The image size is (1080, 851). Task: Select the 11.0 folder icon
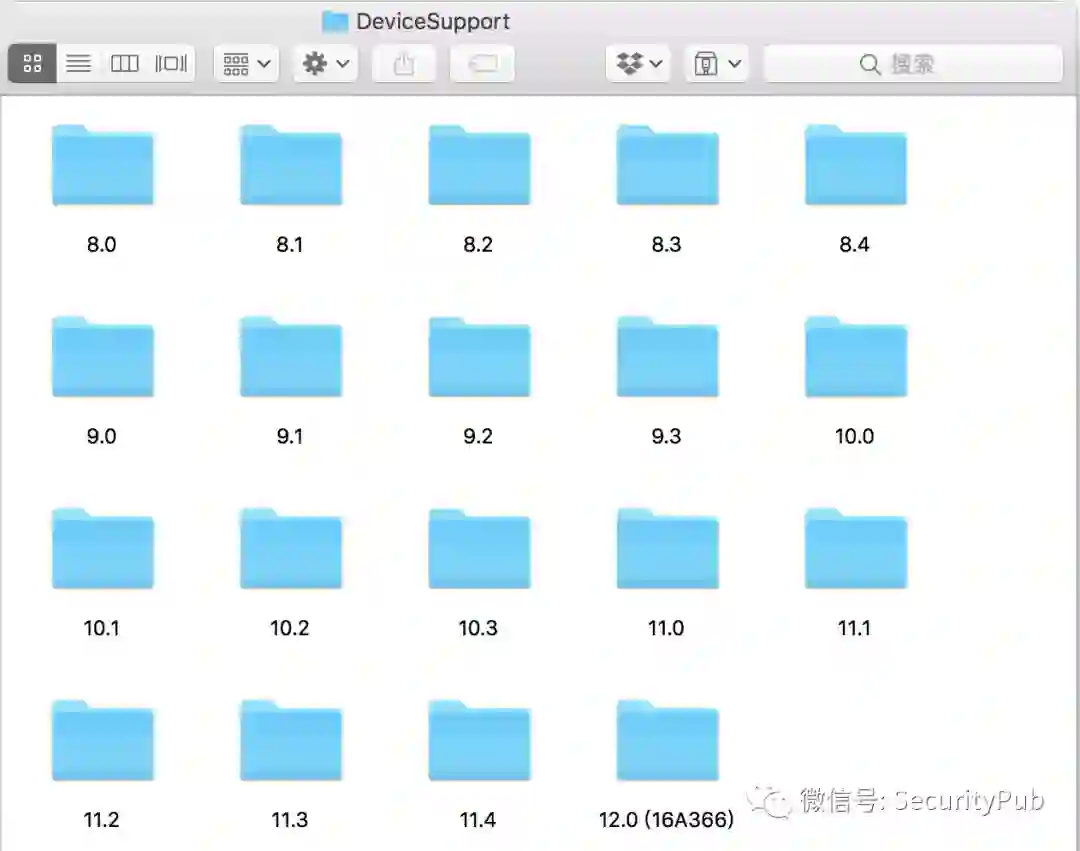[667, 549]
